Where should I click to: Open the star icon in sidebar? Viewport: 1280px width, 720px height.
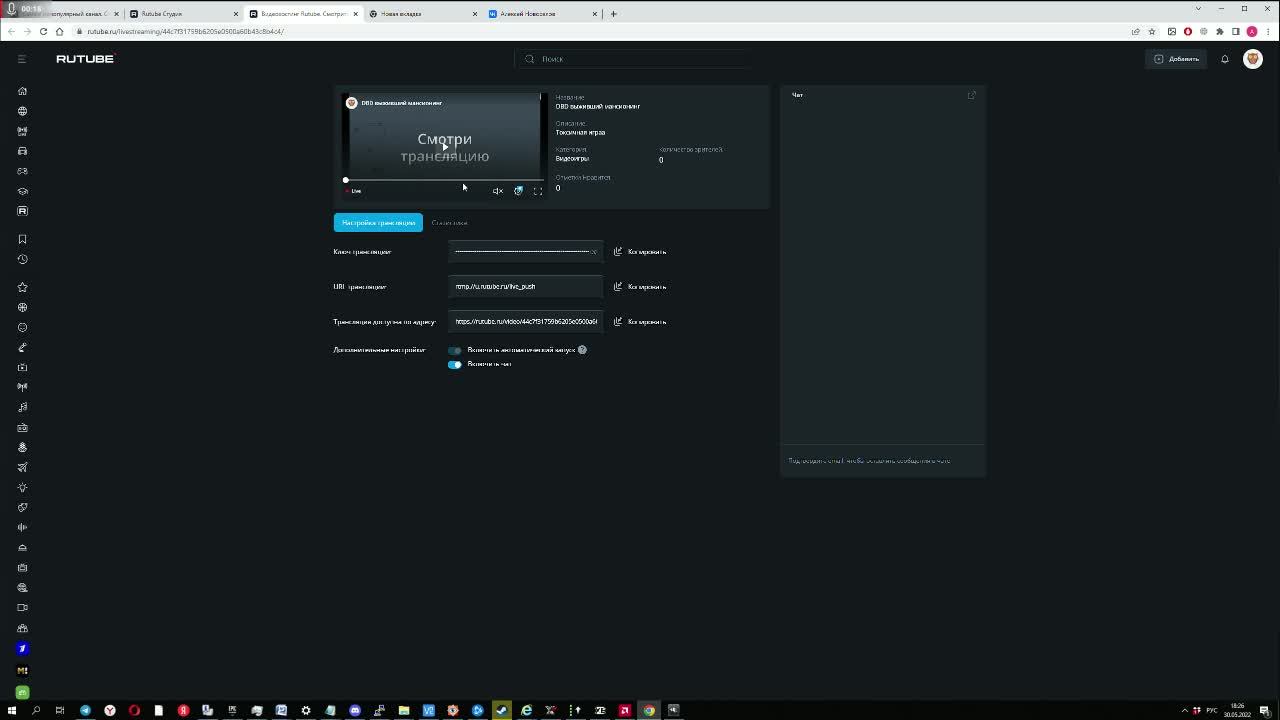(x=22, y=287)
